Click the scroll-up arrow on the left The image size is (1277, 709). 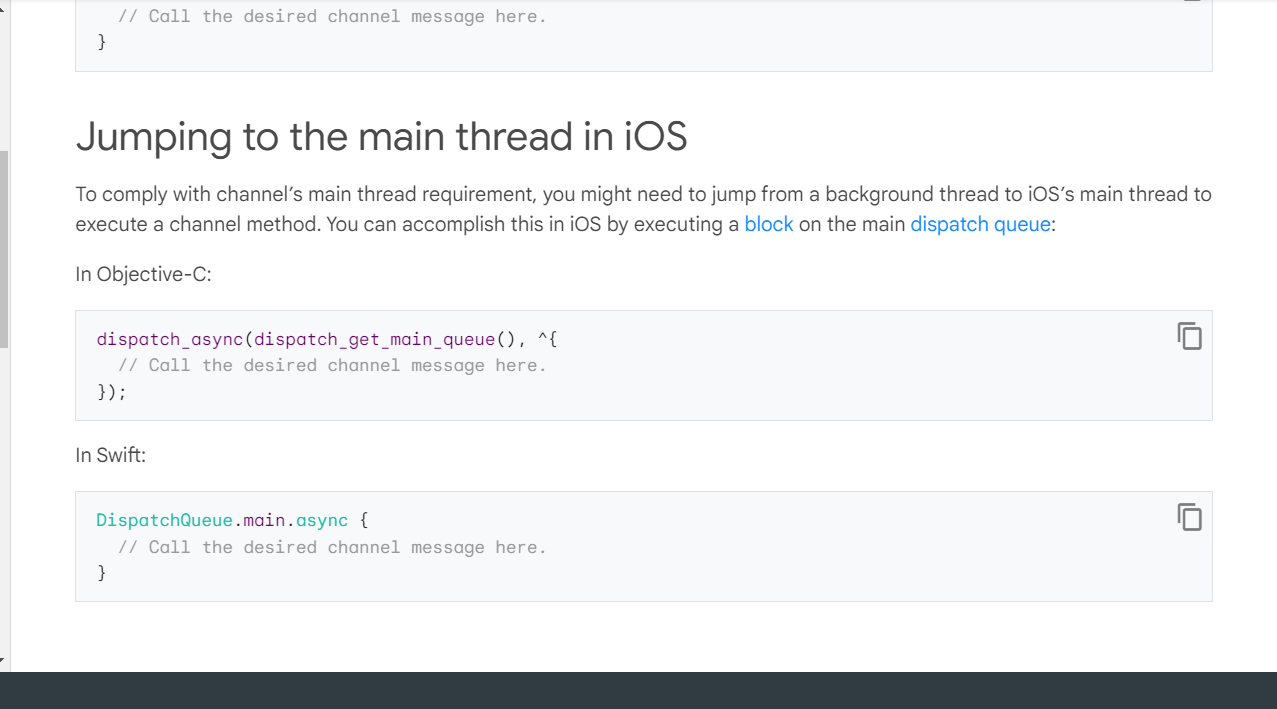(3, 7)
